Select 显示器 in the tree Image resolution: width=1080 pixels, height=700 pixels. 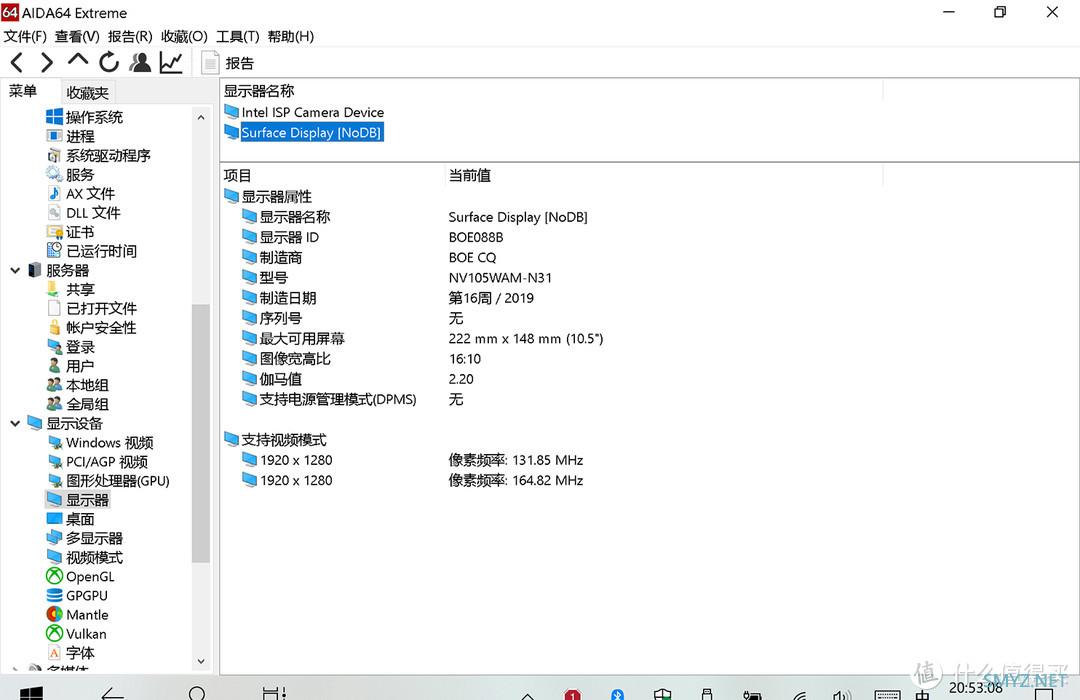[78, 500]
